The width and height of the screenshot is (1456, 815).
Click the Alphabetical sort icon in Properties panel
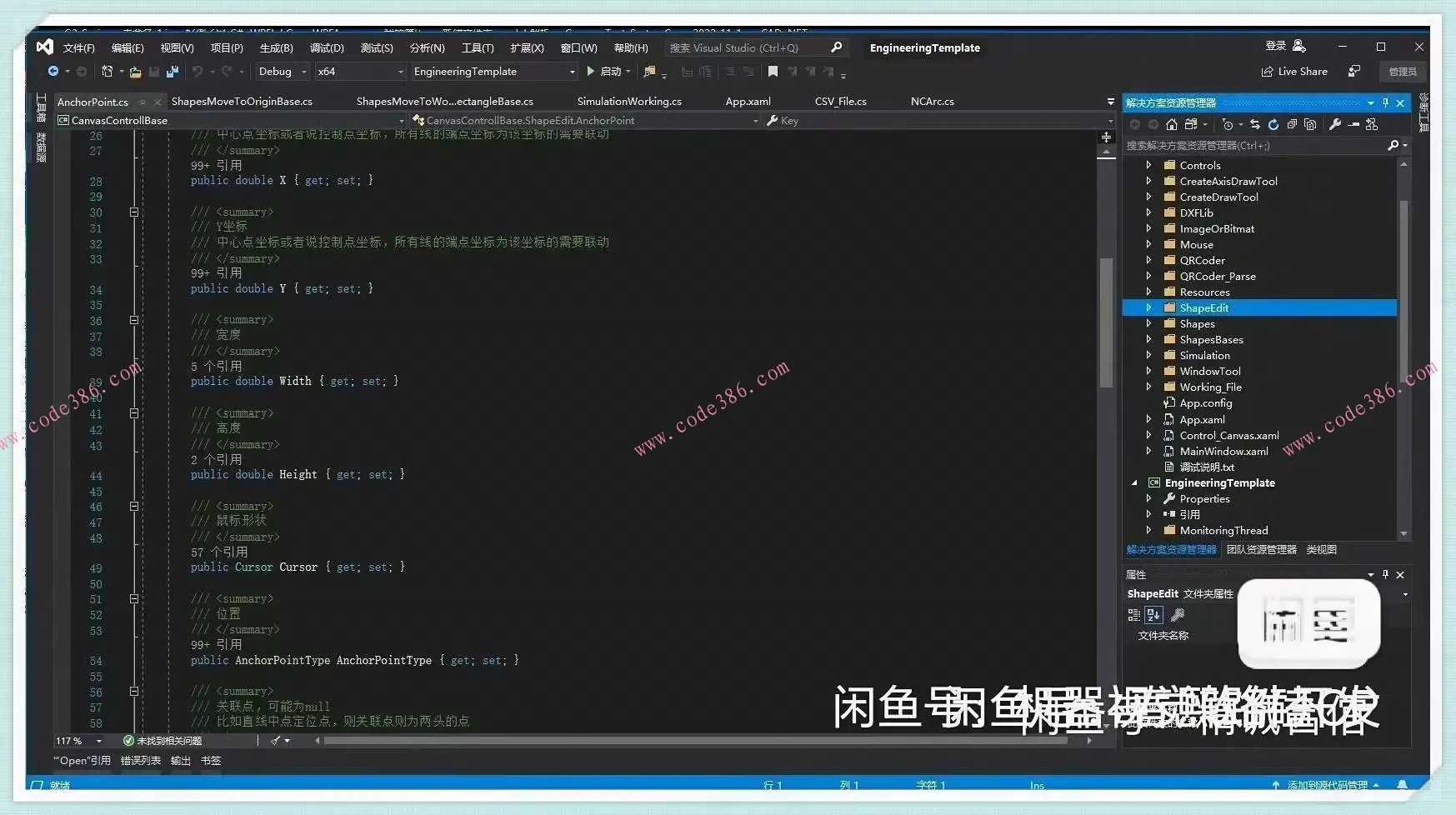(x=1153, y=615)
